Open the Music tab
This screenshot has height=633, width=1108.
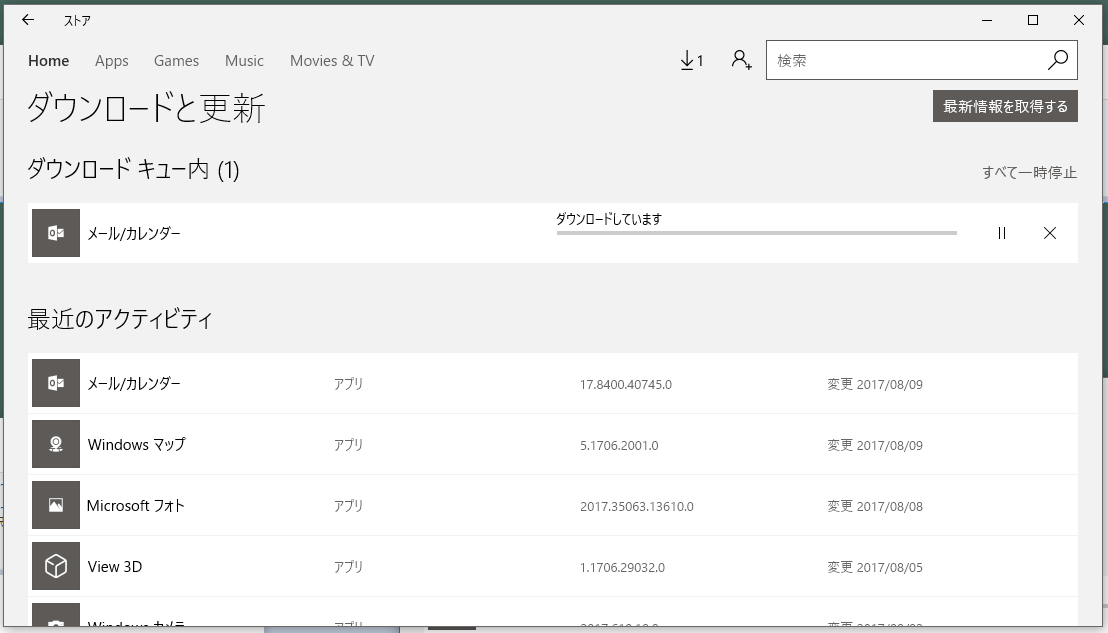tap(244, 61)
